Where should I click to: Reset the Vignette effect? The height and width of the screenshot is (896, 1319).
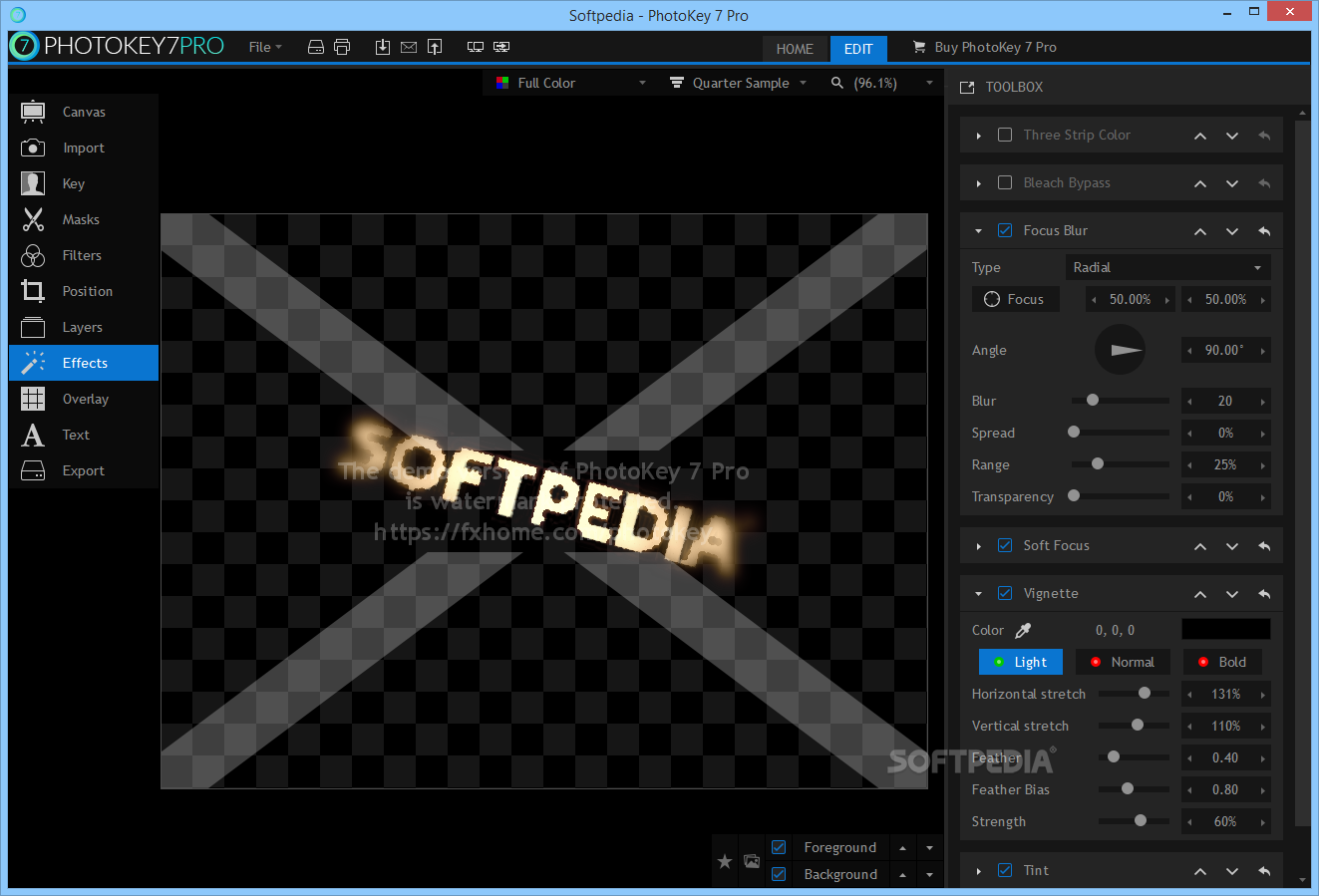click(x=1264, y=594)
